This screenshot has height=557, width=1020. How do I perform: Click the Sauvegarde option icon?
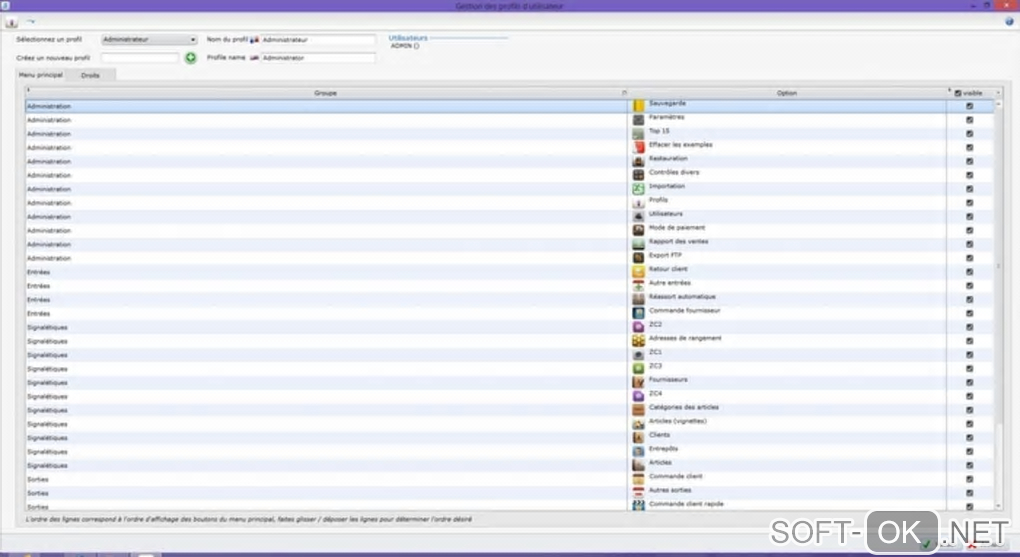click(638, 106)
